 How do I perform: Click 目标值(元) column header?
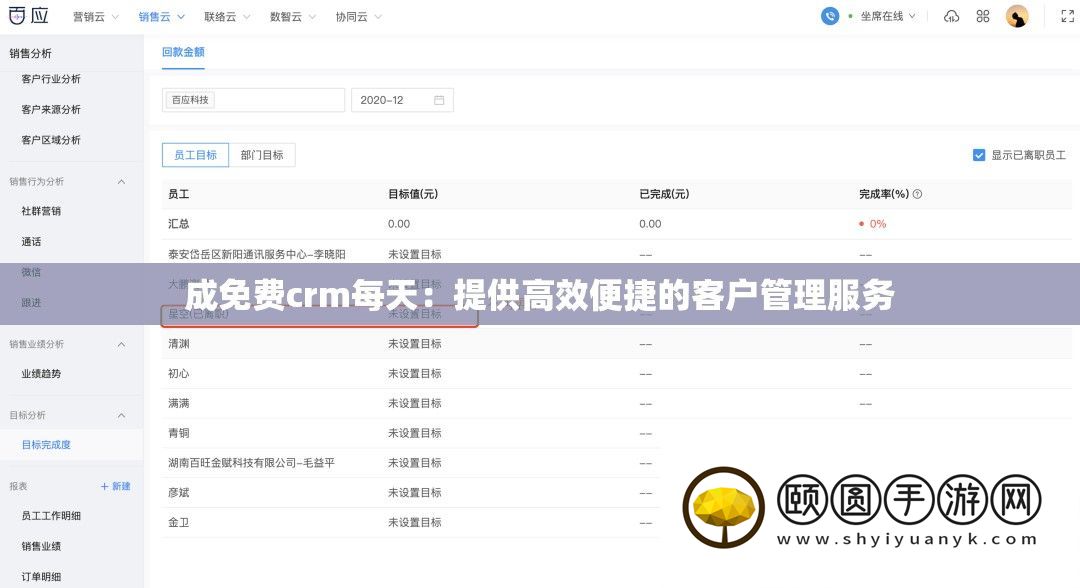coord(413,195)
